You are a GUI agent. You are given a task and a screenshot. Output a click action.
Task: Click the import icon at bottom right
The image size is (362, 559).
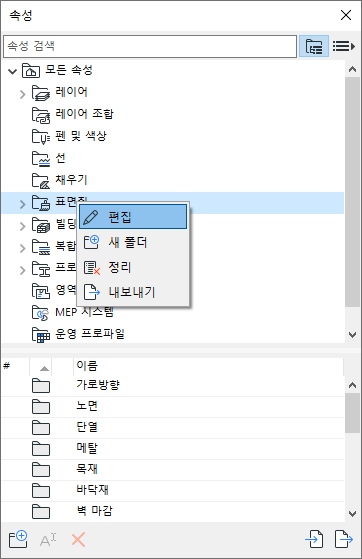point(314,539)
